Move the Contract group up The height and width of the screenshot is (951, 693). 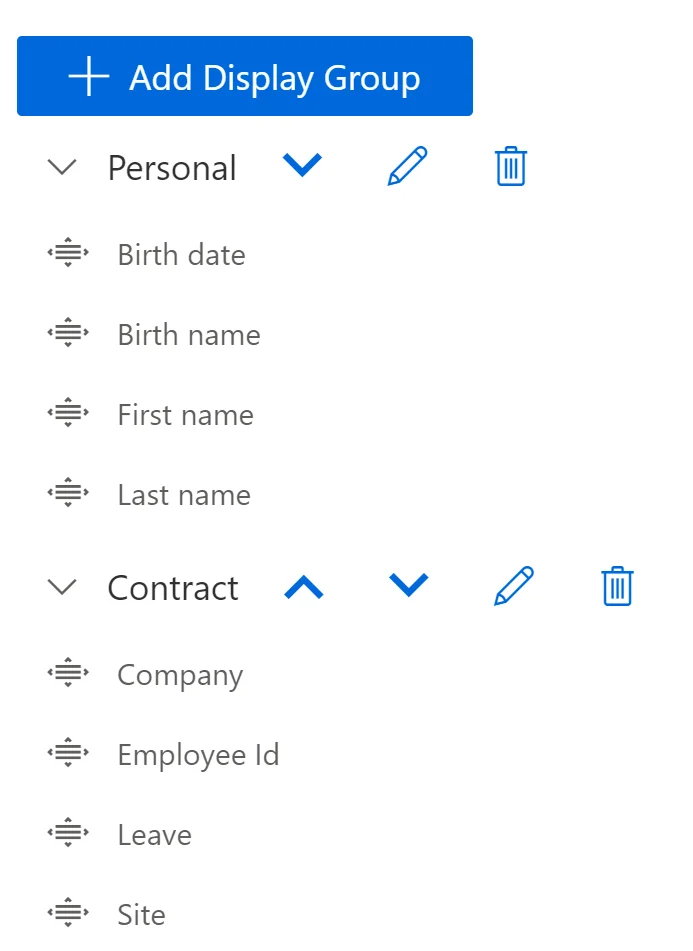304,587
